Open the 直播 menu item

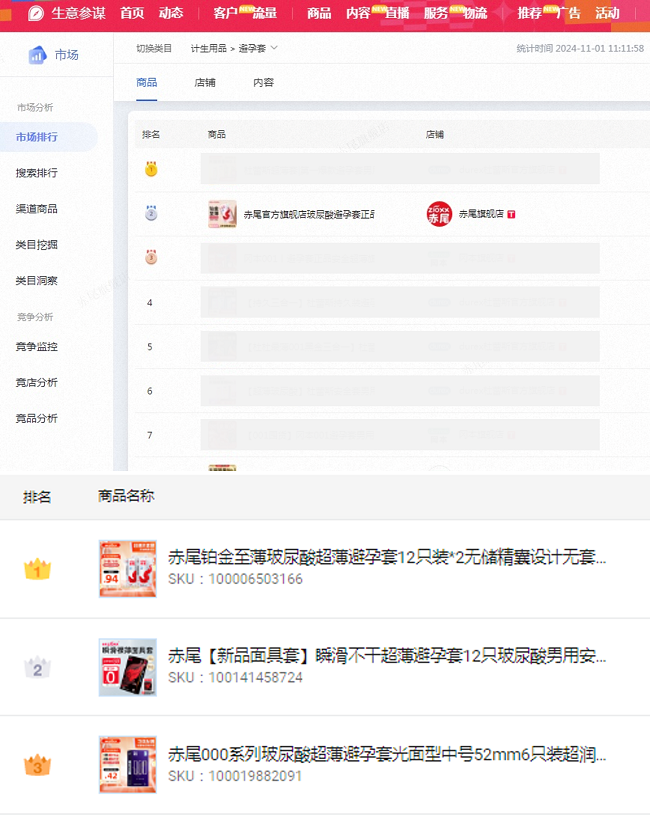point(397,13)
